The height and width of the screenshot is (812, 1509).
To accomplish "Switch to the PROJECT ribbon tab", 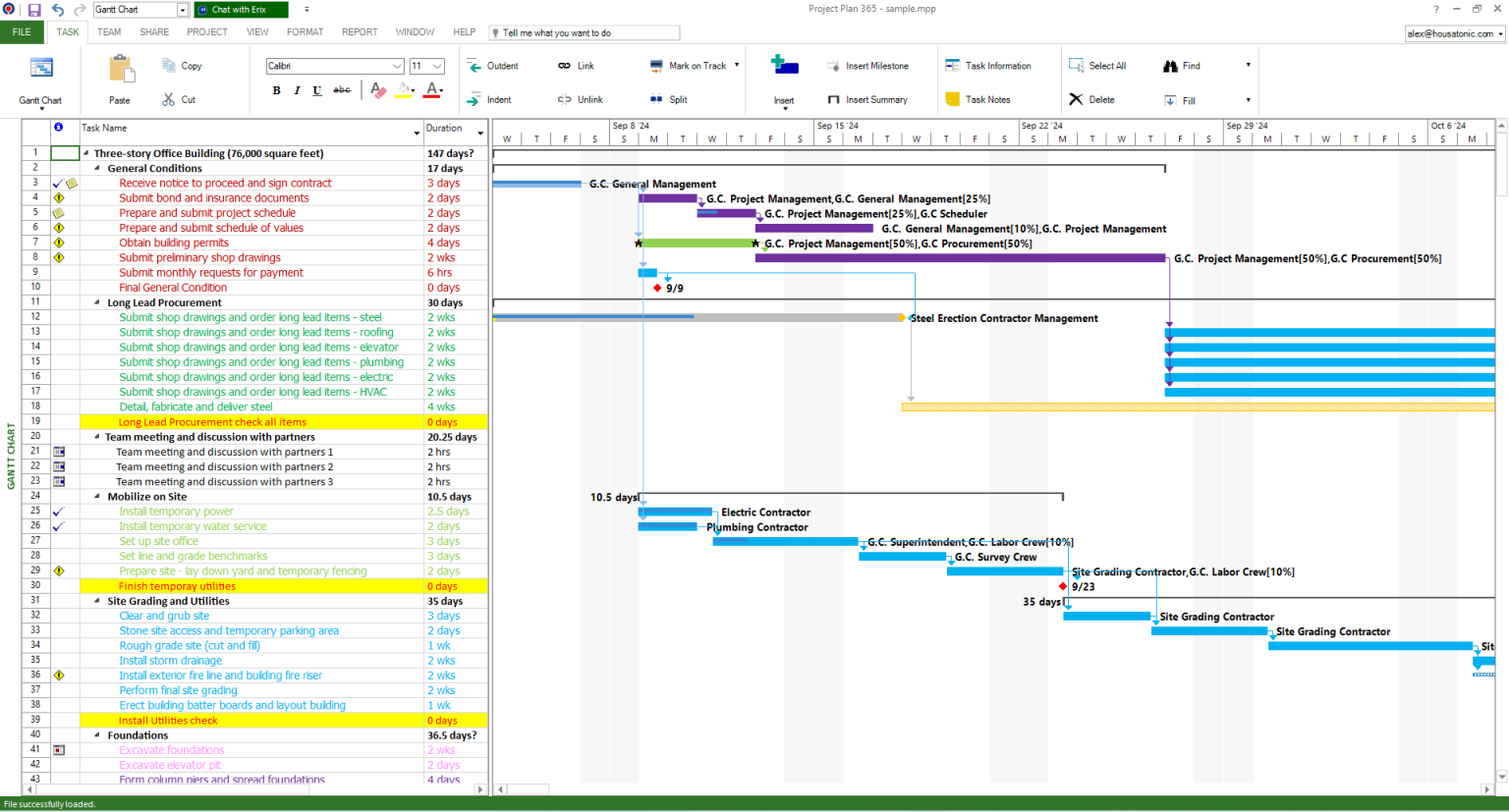I will (x=206, y=32).
